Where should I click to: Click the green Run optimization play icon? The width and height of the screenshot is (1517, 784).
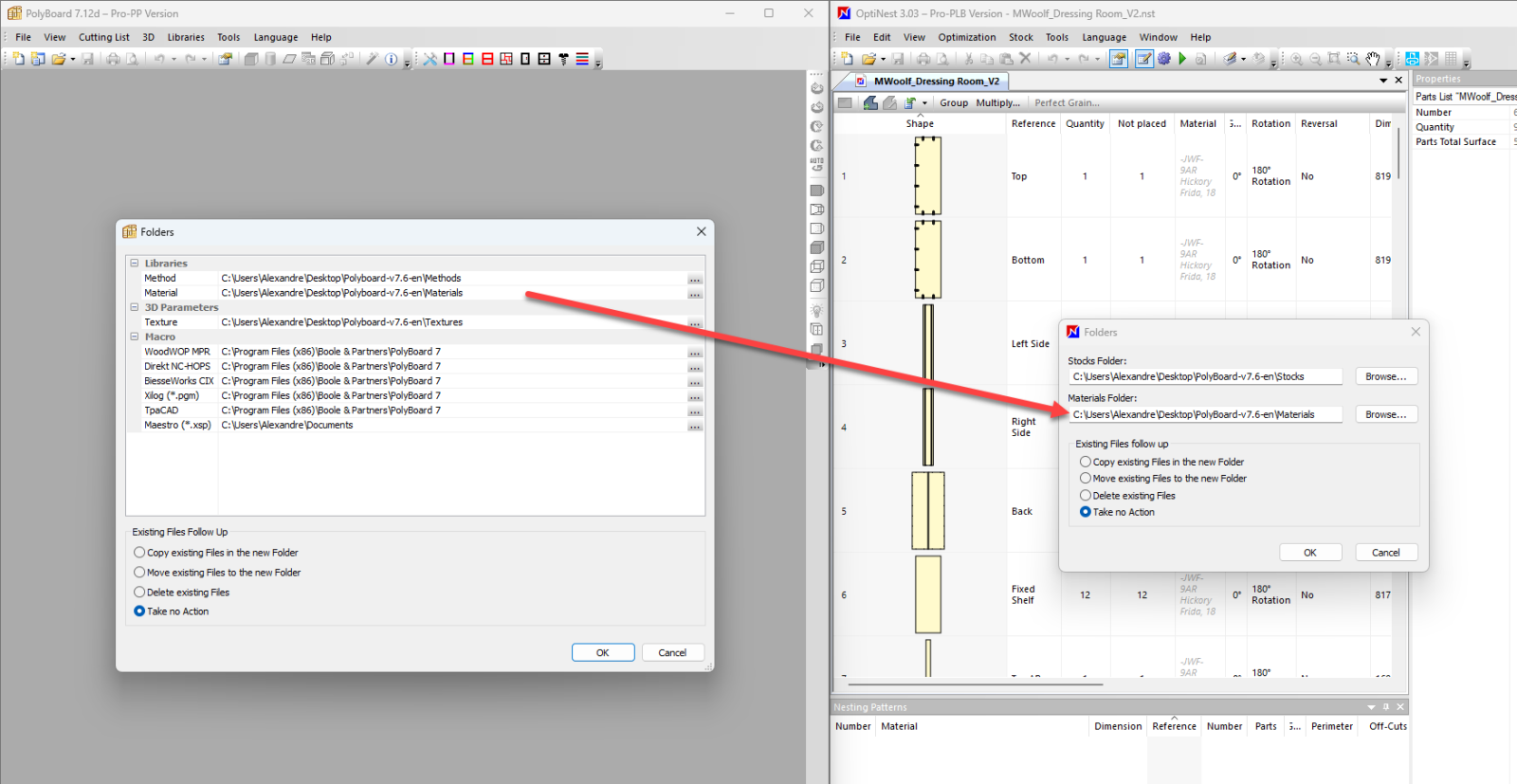coord(1182,59)
